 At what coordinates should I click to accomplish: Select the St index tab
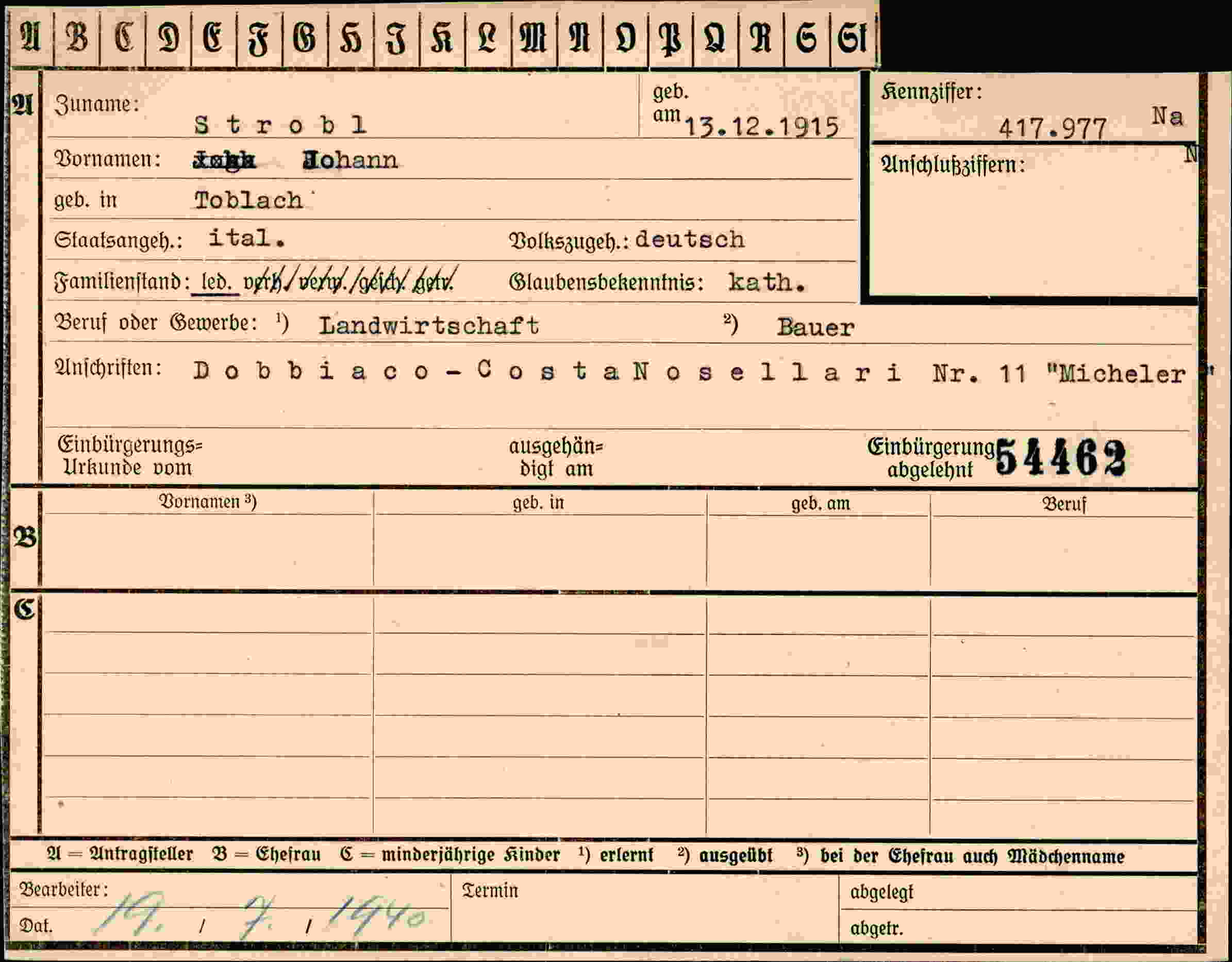pyautogui.click(x=853, y=38)
